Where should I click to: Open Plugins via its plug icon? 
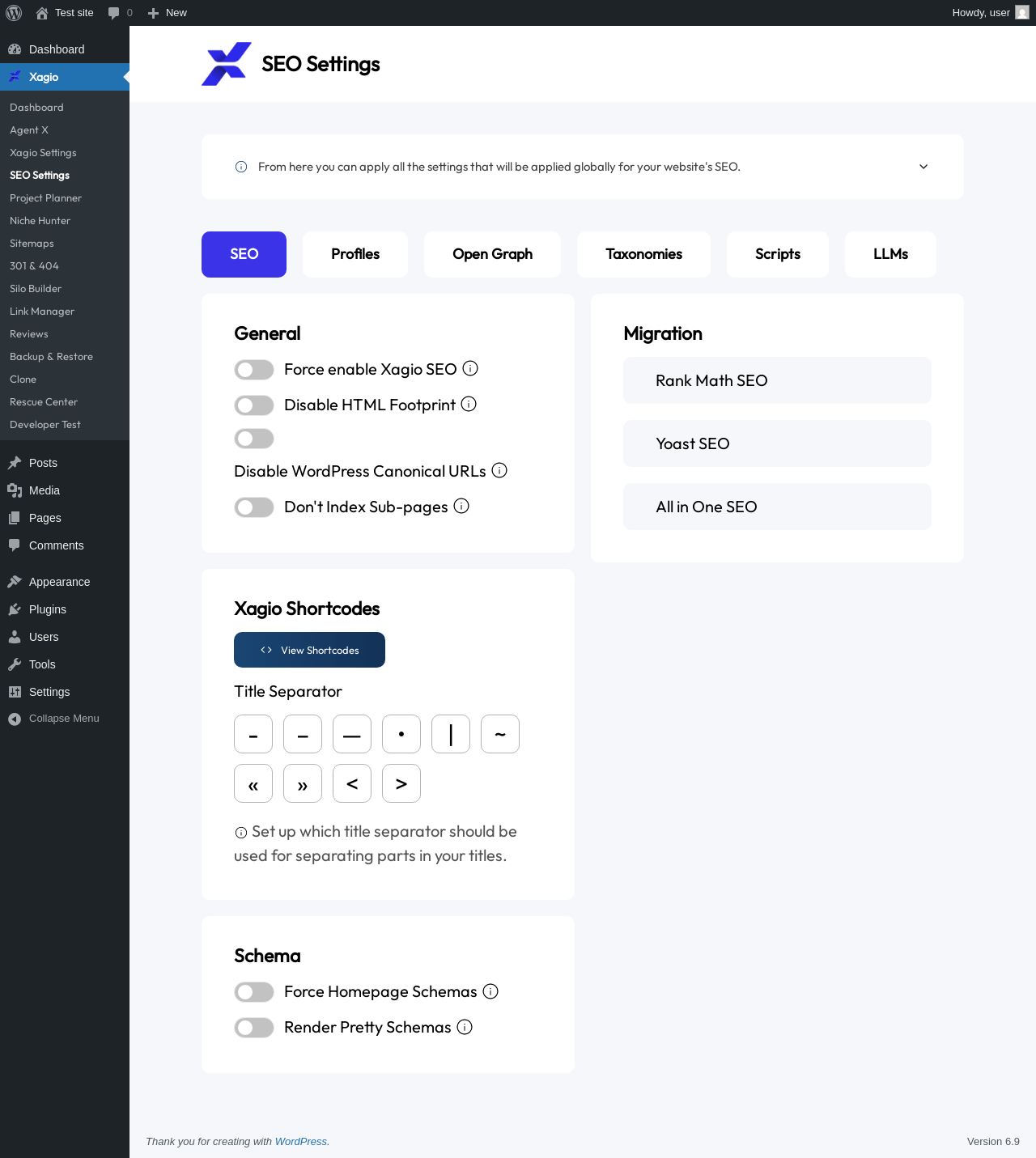15,609
